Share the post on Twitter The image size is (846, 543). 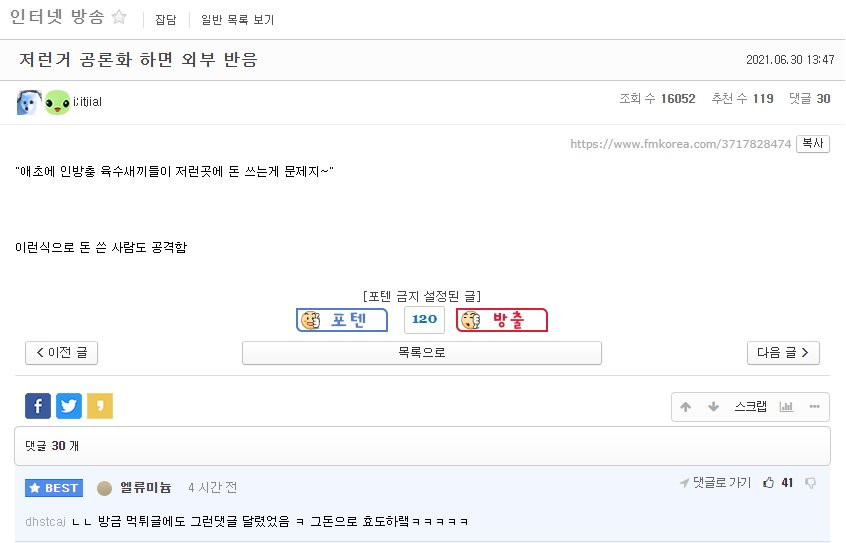coord(69,406)
